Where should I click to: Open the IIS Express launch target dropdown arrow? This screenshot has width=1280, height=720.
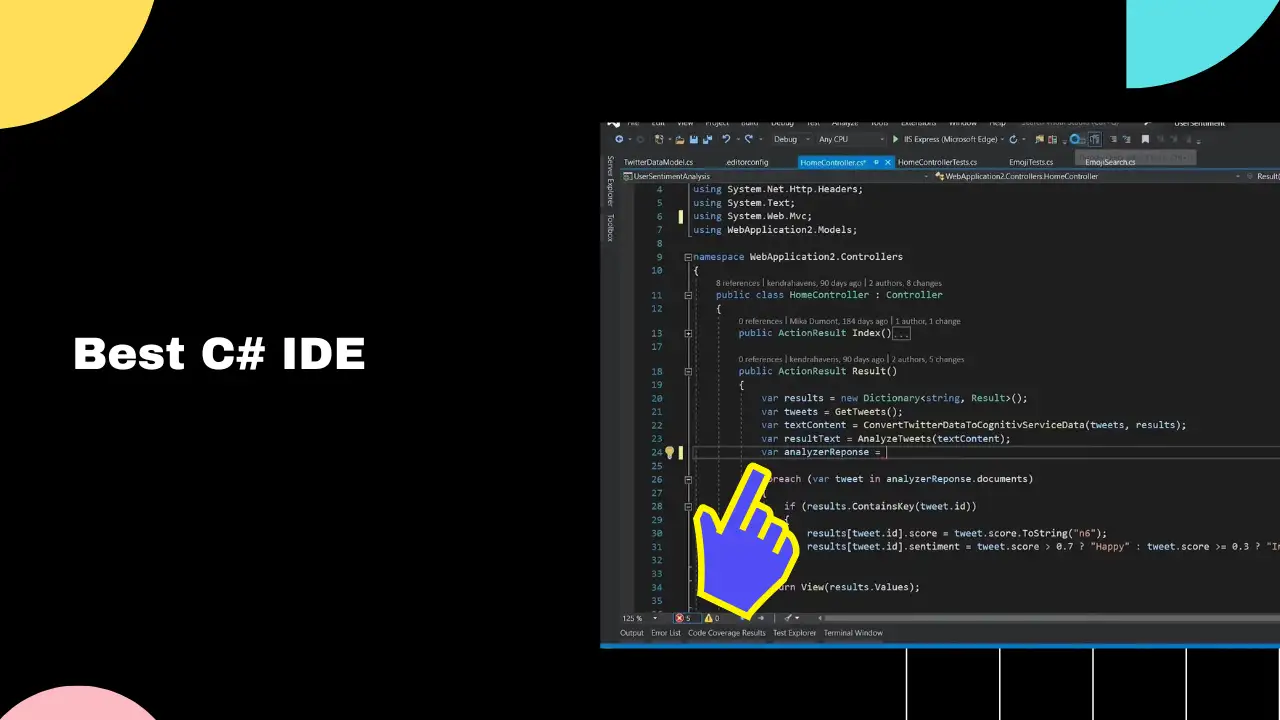point(1002,139)
